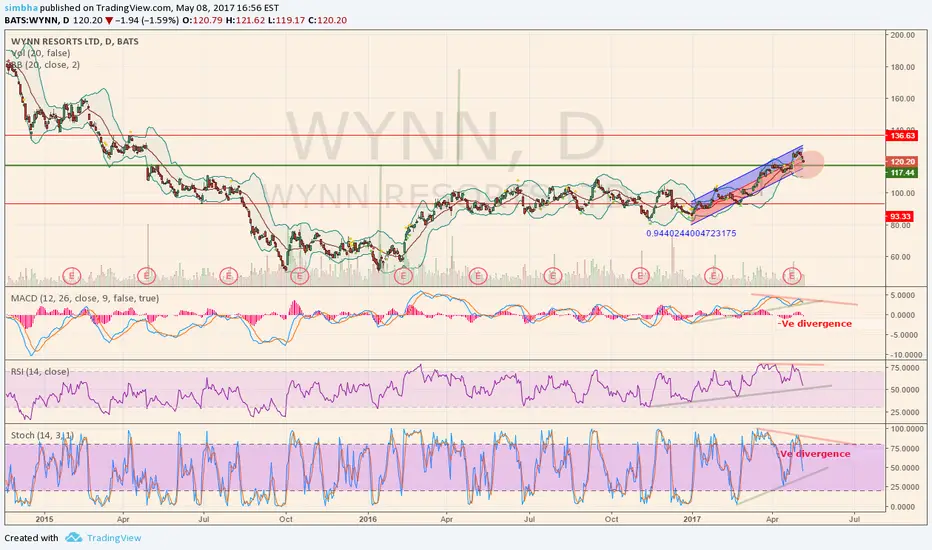Select the latest earnings E marker after Apr 2017
The width and height of the screenshot is (932, 550).
tap(792, 276)
